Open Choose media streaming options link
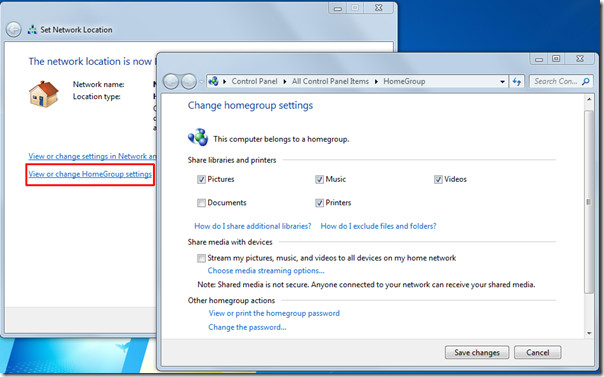 [x=266, y=271]
